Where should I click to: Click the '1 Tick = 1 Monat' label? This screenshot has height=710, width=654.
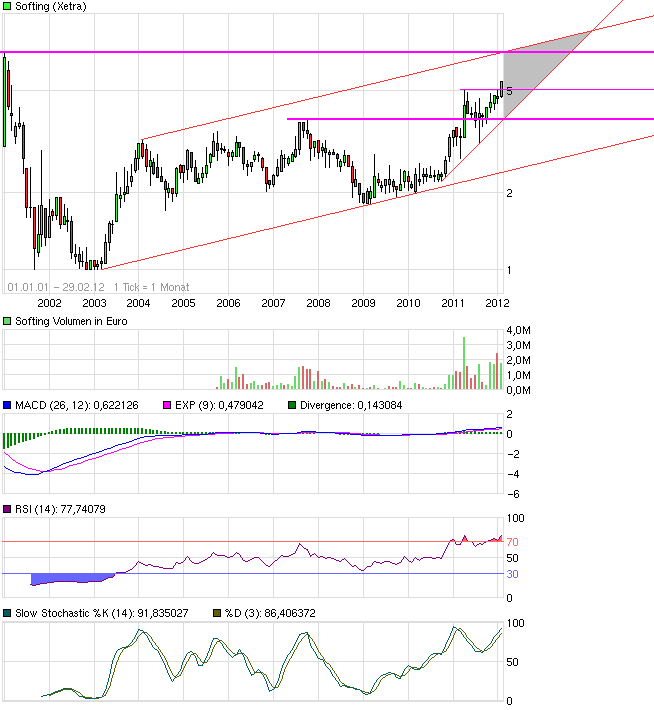click(x=151, y=287)
